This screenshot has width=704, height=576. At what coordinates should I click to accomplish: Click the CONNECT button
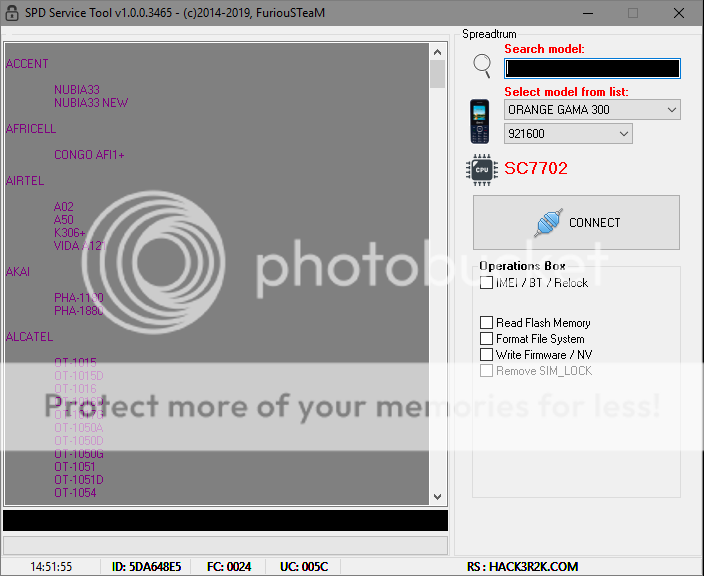point(576,222)
